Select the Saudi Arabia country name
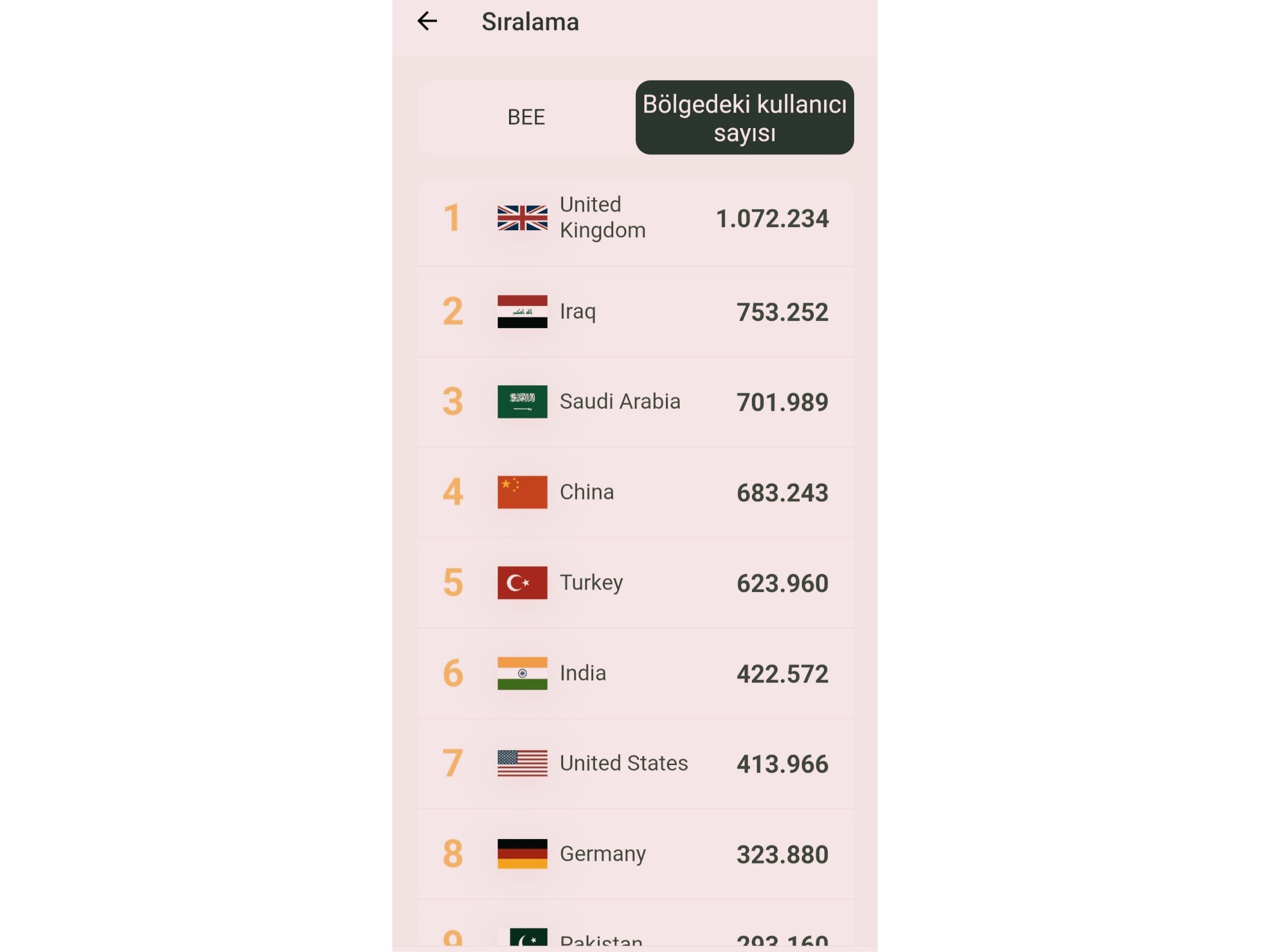The height and width of the screenshot is (952, 1270). click(620, 401)
